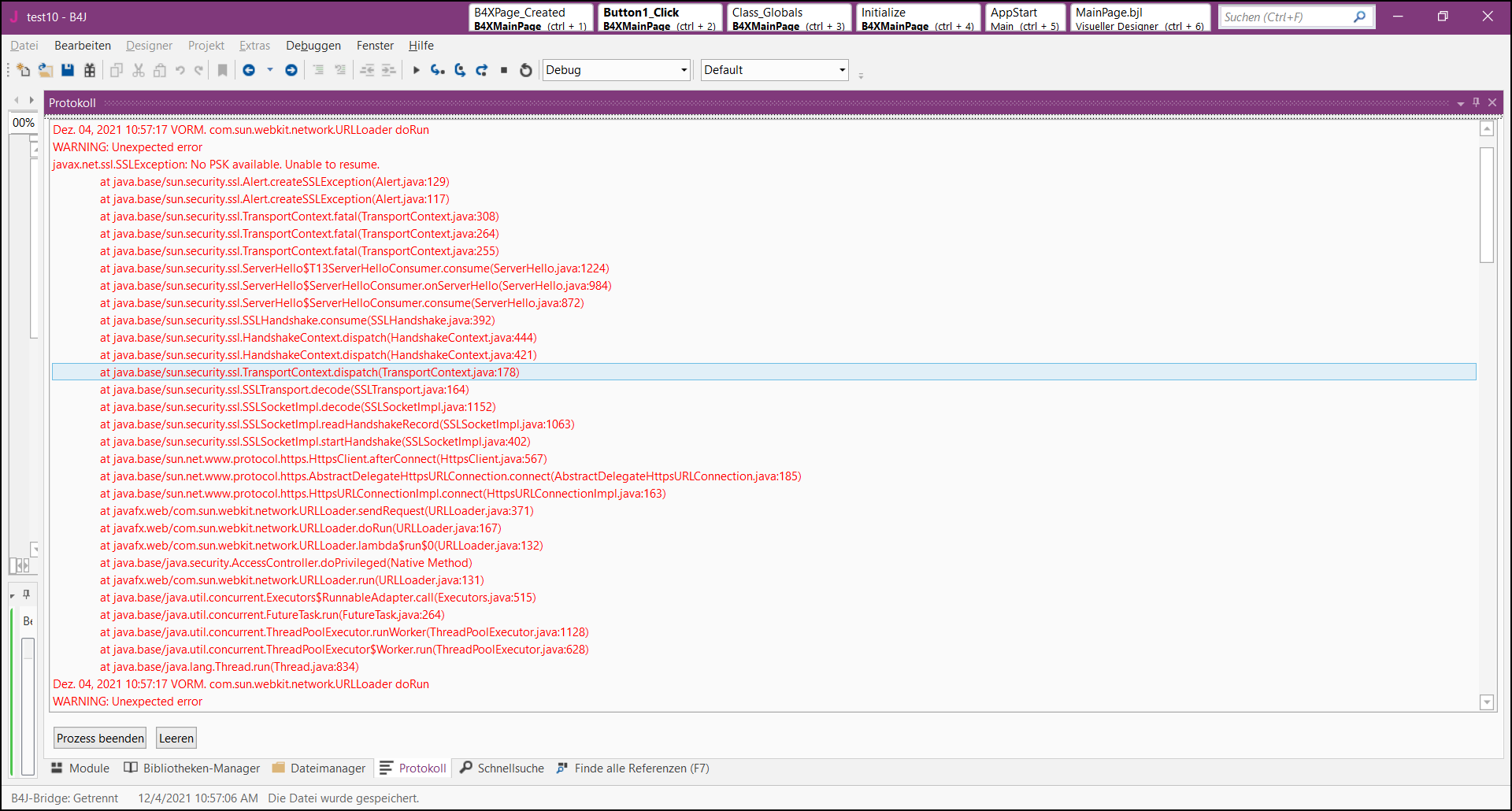Click the Copy icon in the toolbar
The width and height of the screenshot is (1512, 811).
coord(117,70)
